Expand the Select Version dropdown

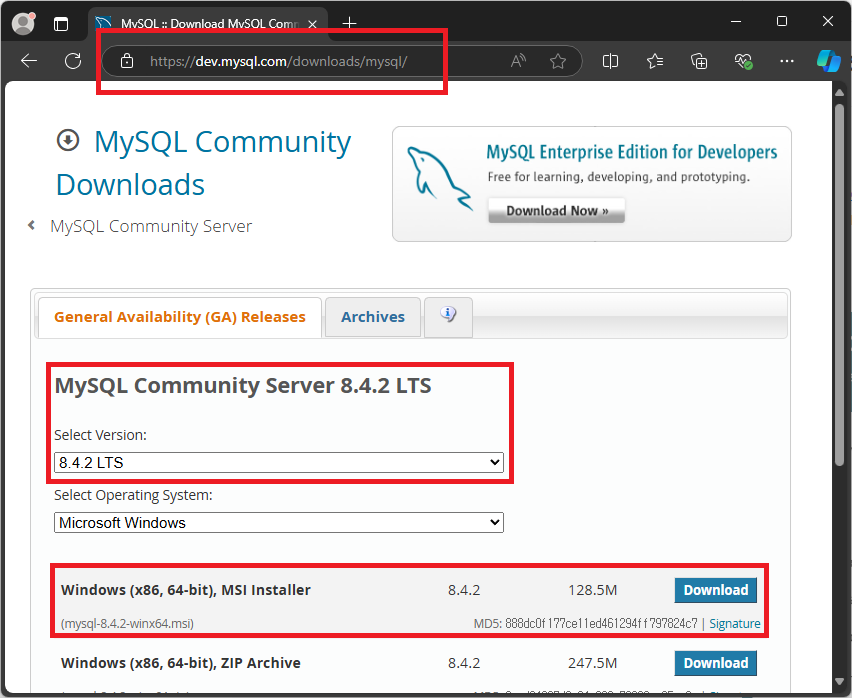[x=279, y=463]
